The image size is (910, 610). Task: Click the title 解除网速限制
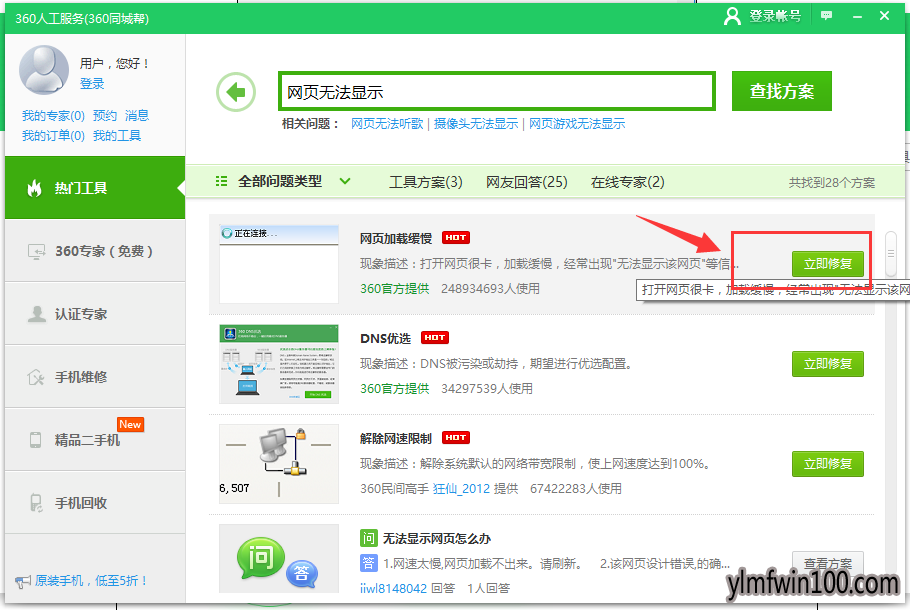[396, 438]
